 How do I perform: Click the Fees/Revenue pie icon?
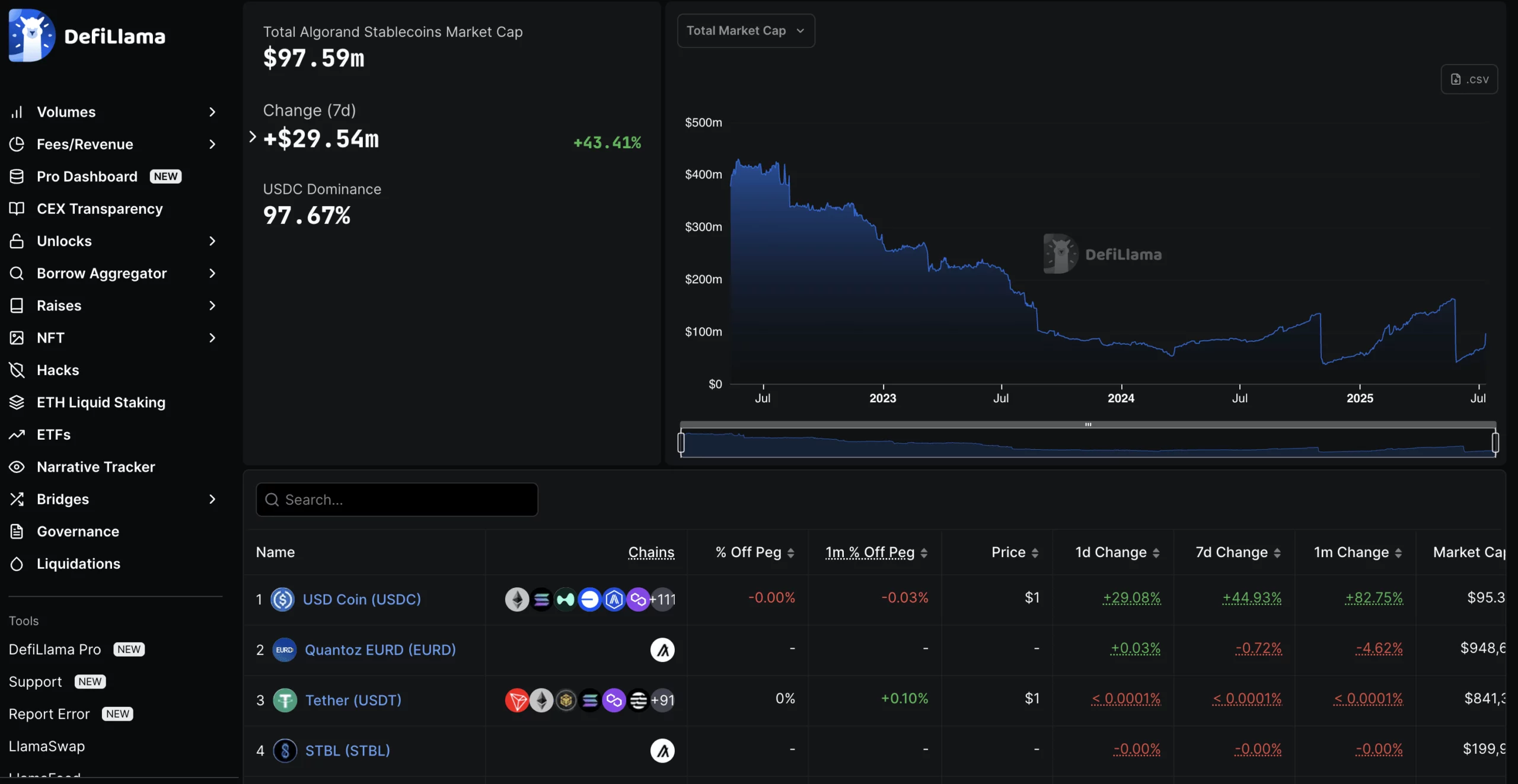point(17,144)
